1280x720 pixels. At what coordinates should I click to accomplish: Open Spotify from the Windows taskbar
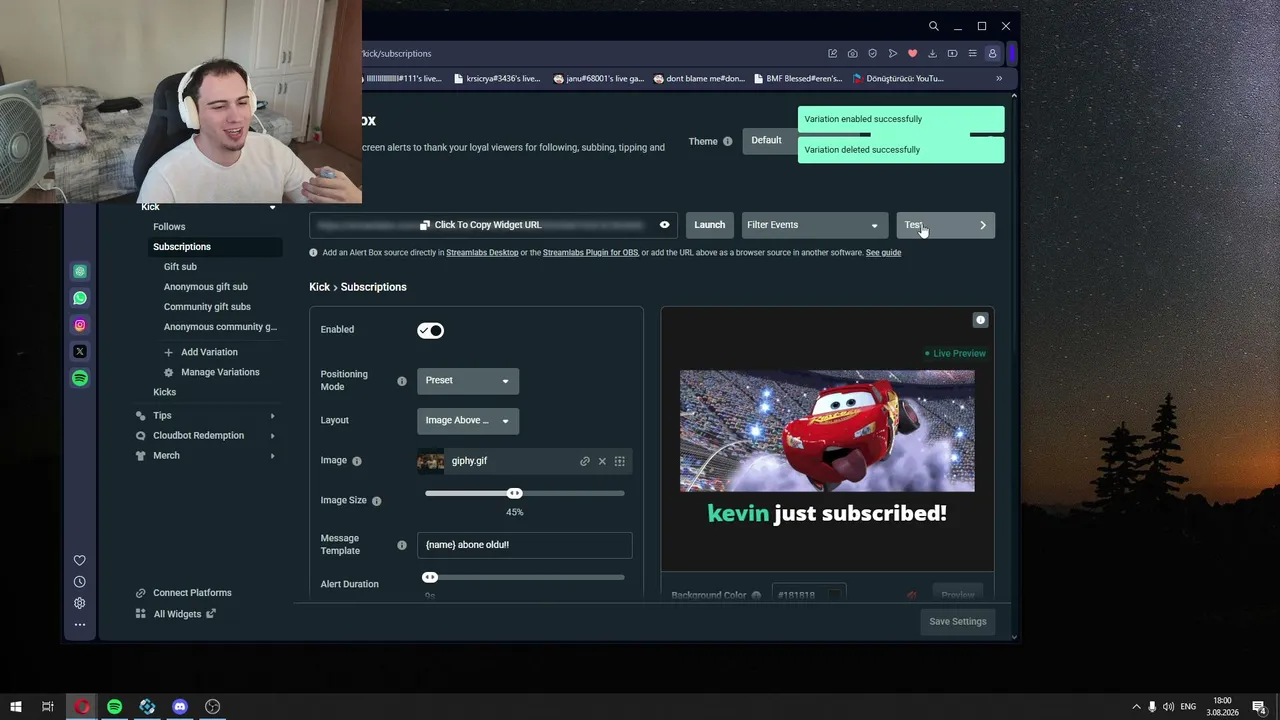point(114,707)
